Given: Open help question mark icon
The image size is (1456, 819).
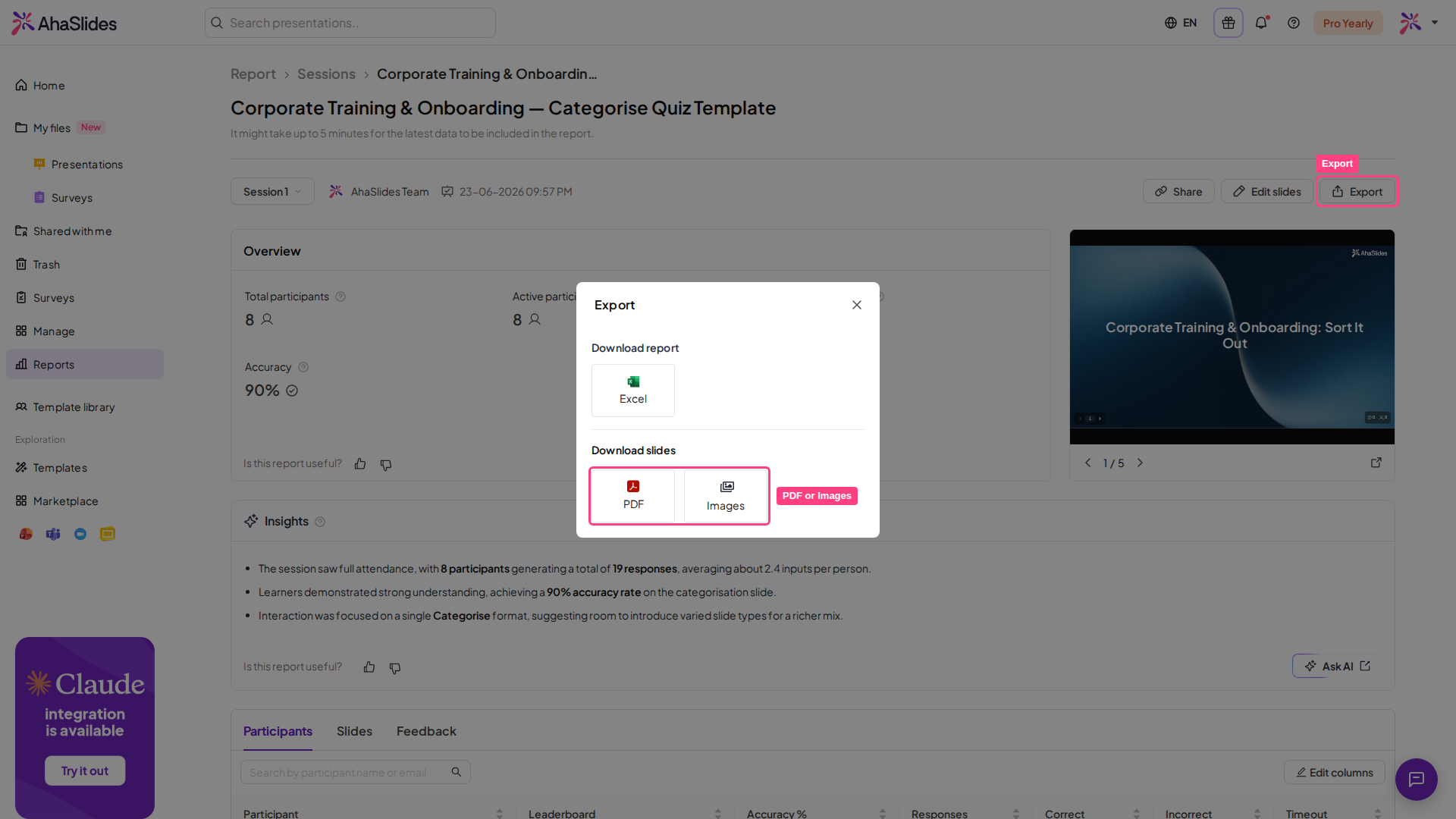Looking at the screenshot, I should (x=1294, y=23).
